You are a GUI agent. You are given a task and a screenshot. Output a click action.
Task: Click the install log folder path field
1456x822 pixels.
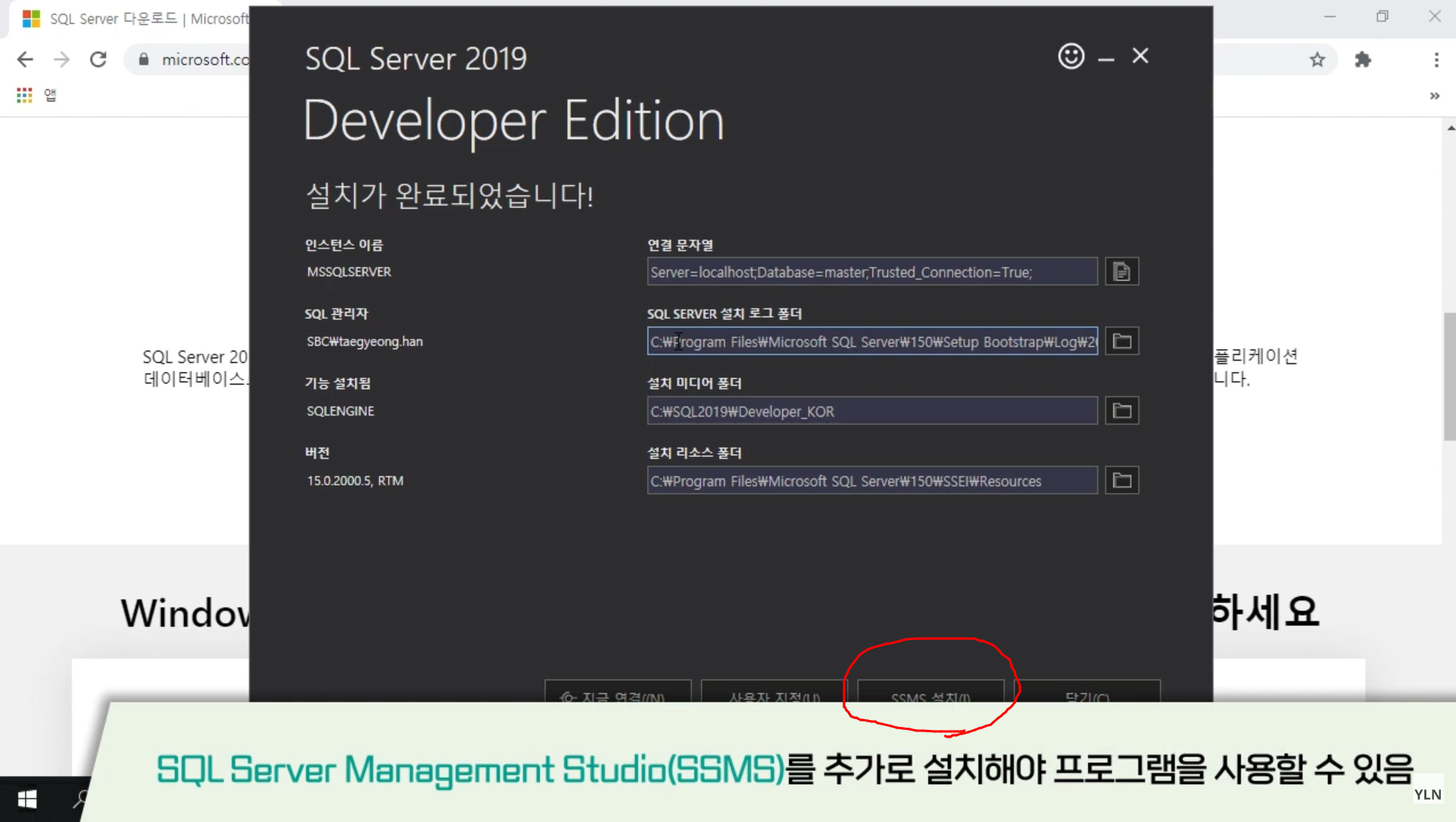pos(872,341)
